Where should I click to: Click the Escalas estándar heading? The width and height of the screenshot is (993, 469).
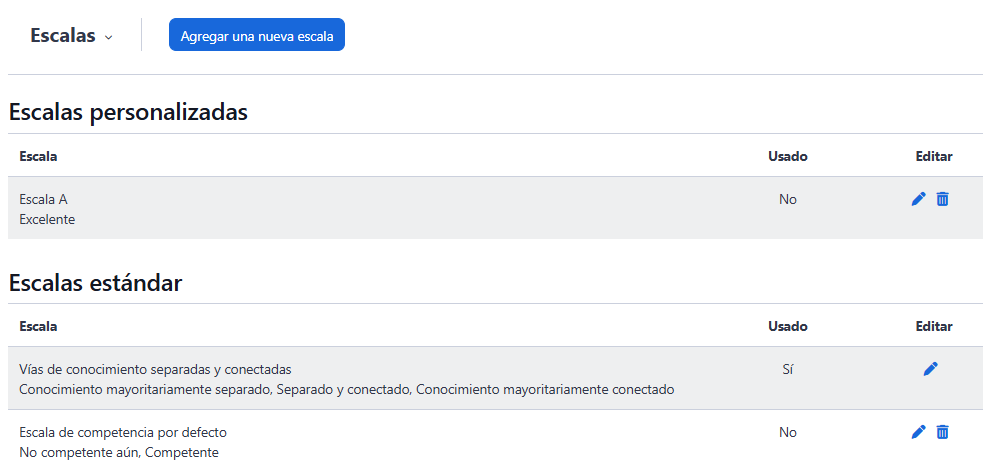pos(95,283)
